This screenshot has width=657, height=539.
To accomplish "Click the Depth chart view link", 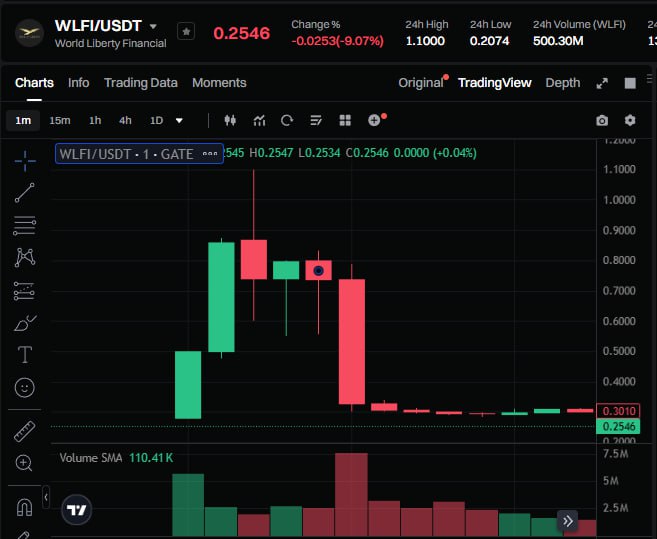I will tap(562, 83).
